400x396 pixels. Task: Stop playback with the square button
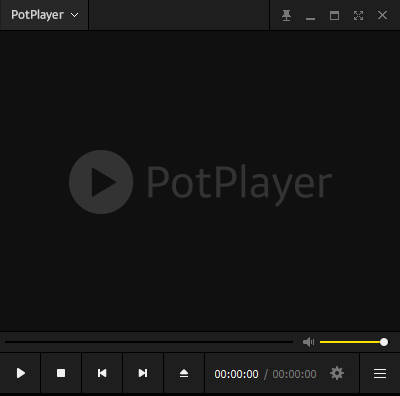[x=61, y=373]
